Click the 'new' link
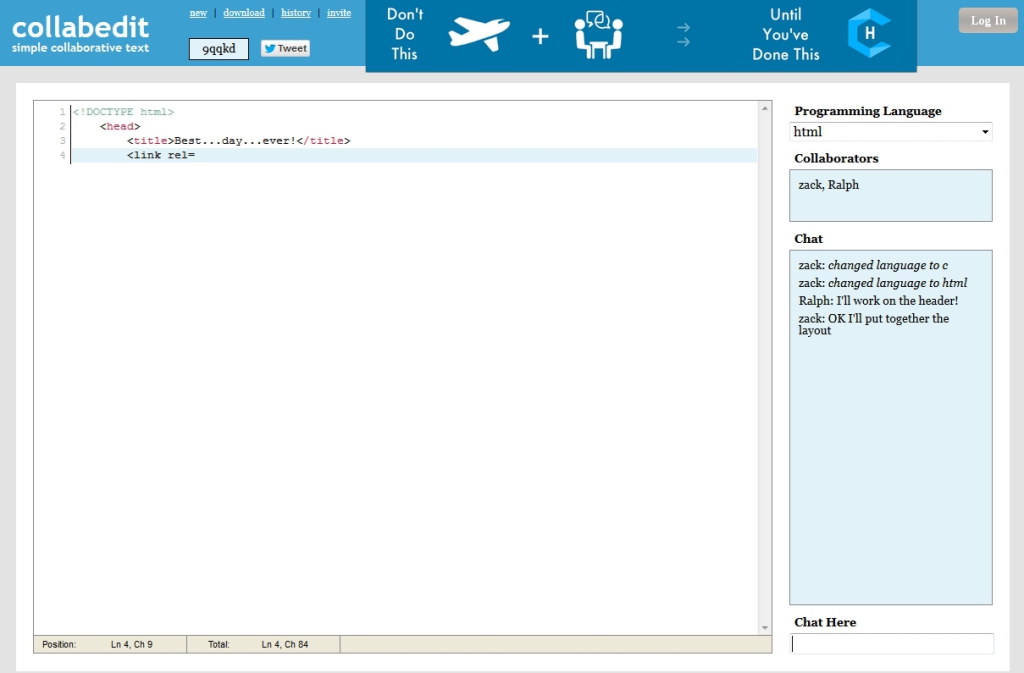The height and width of the screenshot is (673, 1024). coord(198,13)
